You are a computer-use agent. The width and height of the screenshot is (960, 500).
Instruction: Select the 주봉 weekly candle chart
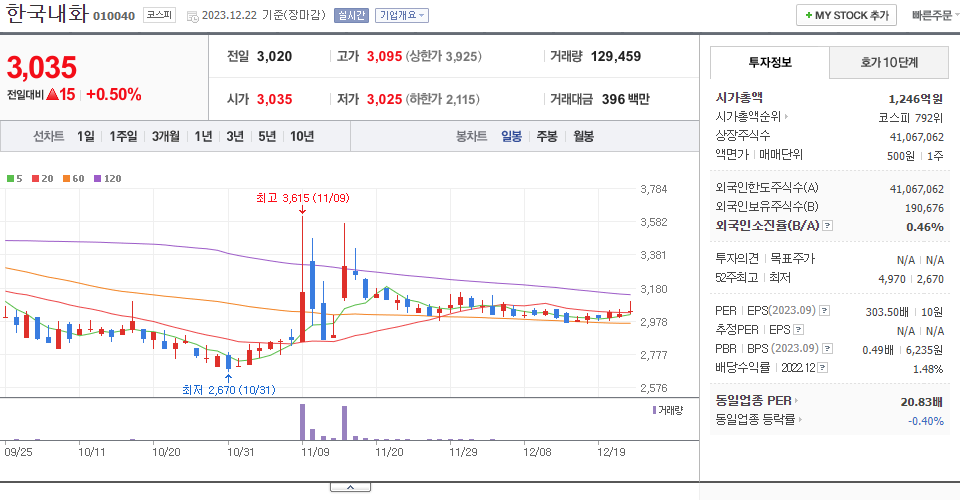click(x=547, y=136)
